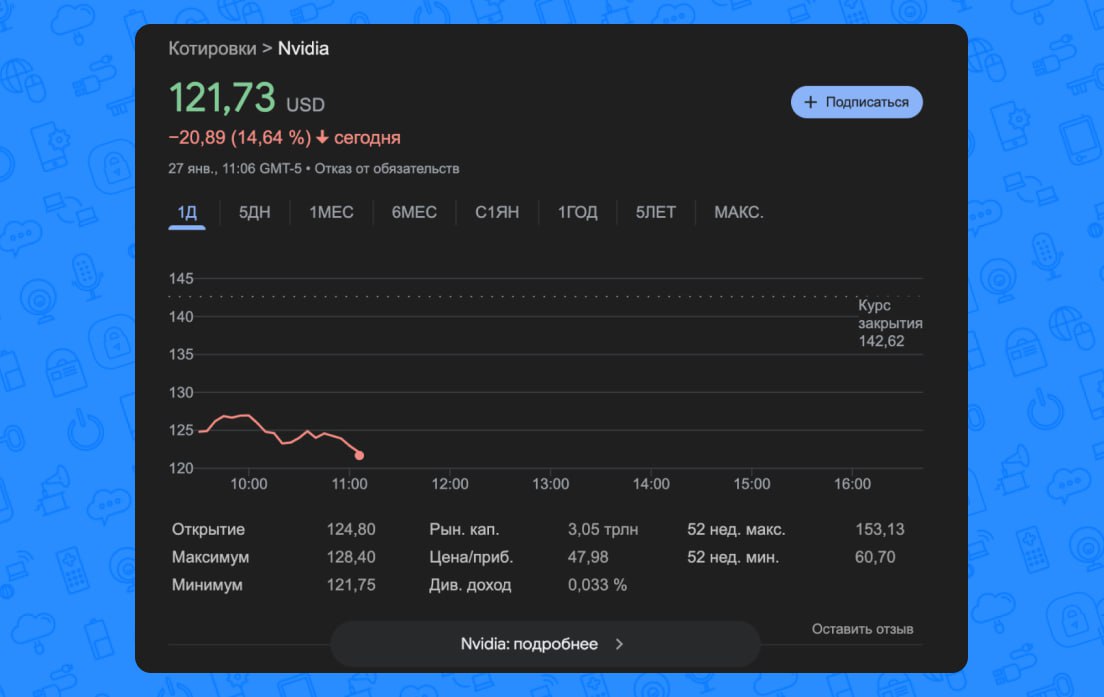Click the red endpoint dot on chart
Screen dimensions: 1104x697
point(359,455)
